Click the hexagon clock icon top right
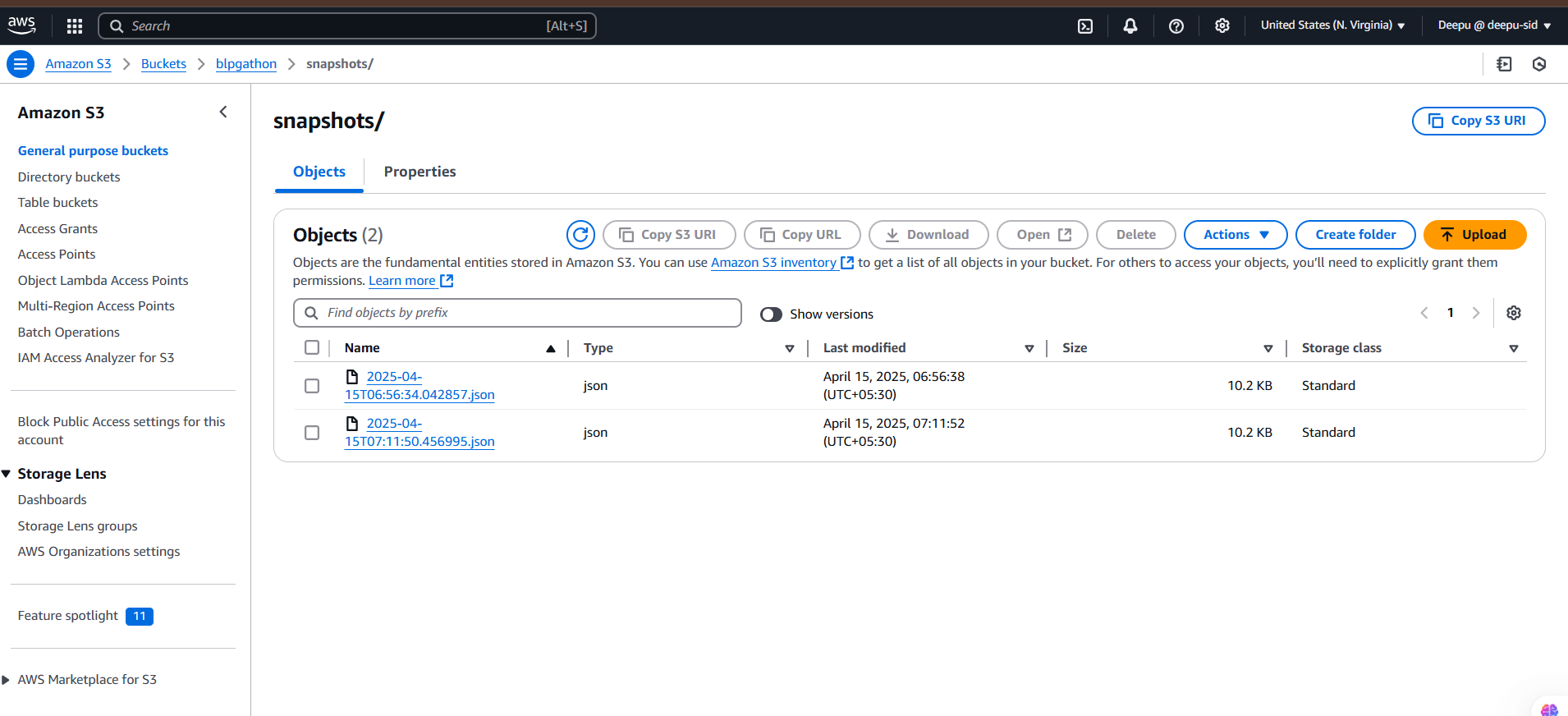The width and height of the screenshot is (1568, 716). click(x=1539, y=64)
